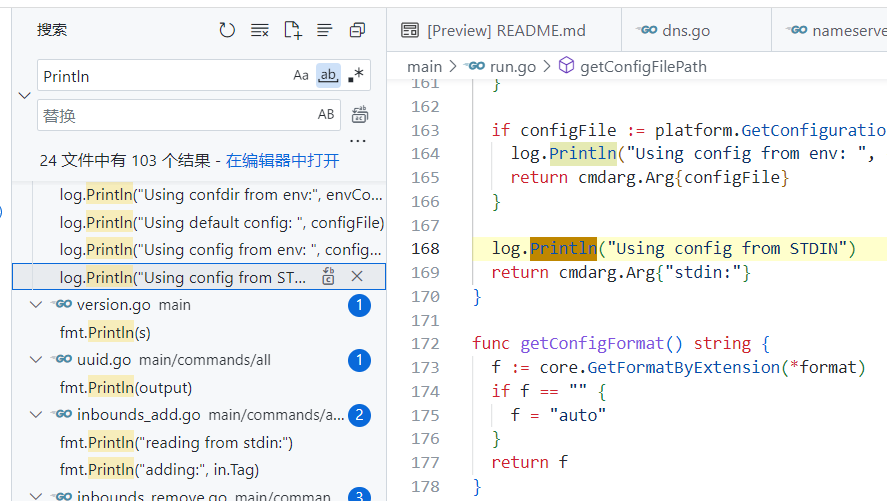
Task: Collapse the replace field with chevron
Action: coord(24,95)
